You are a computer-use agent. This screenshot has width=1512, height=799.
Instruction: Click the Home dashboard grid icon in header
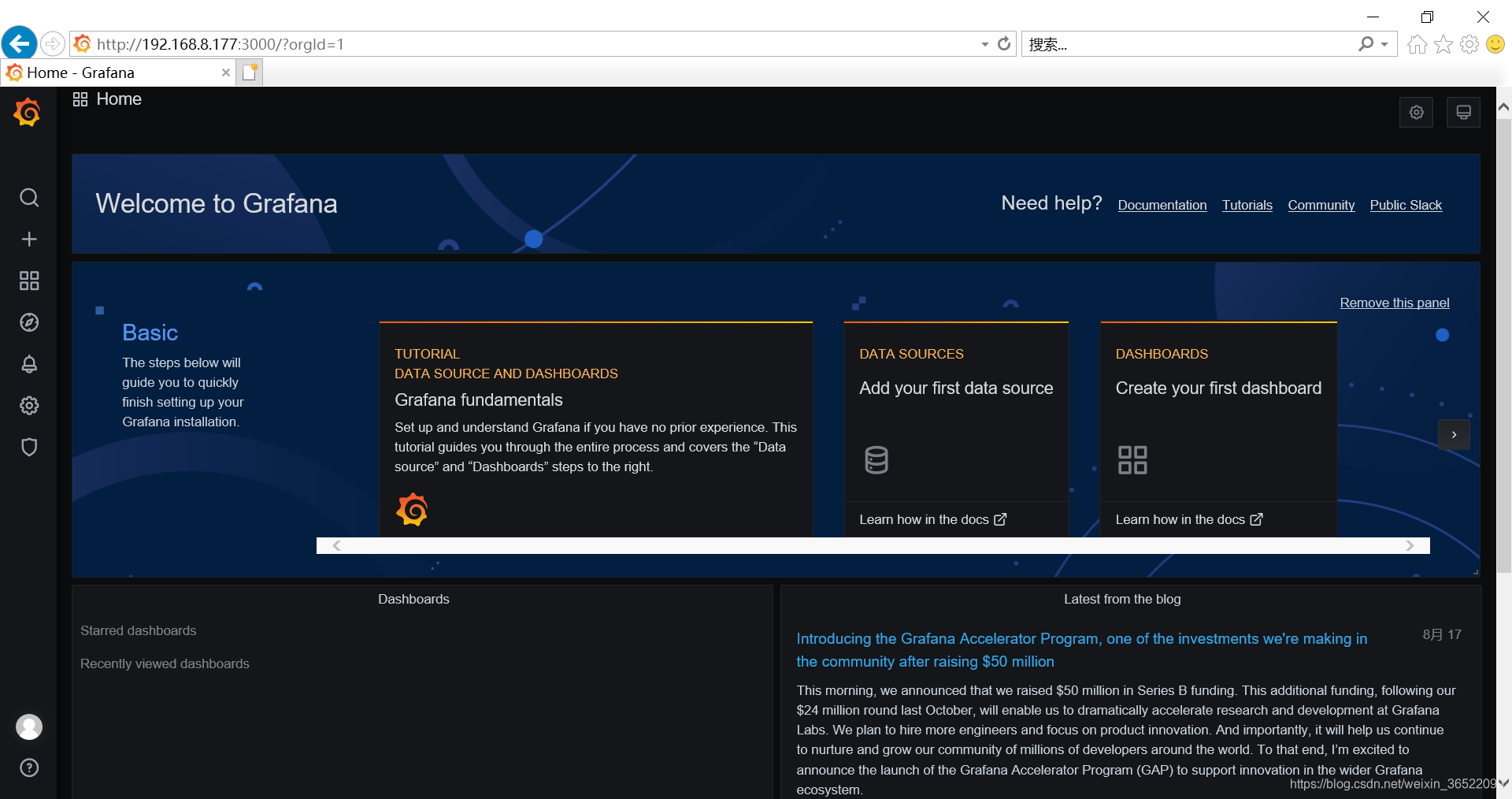pyautogui.click(x=80, y=99)
